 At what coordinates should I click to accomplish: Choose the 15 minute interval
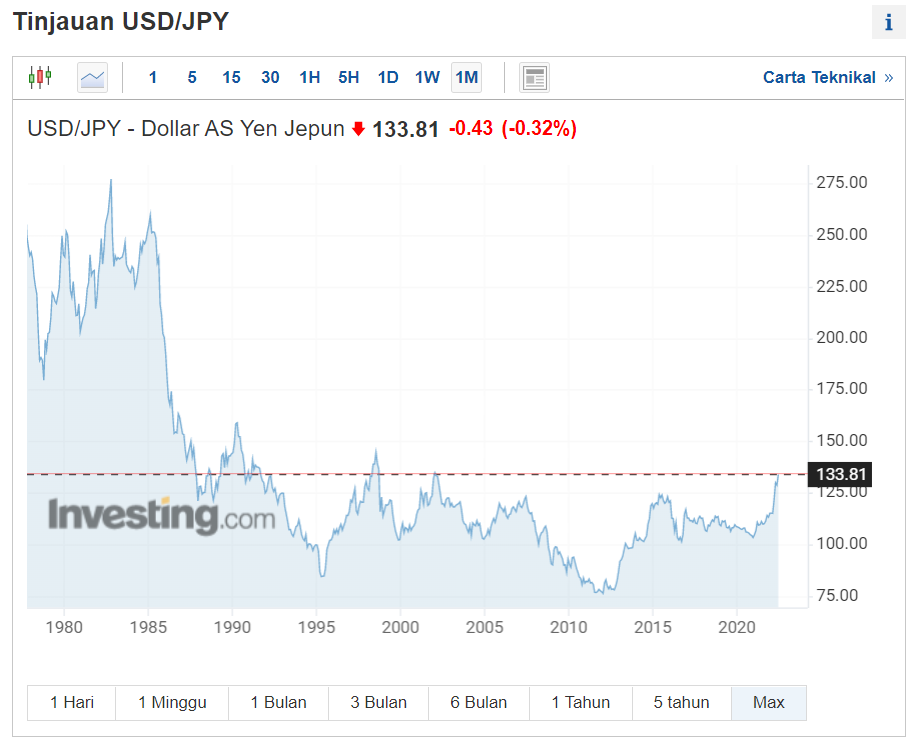tap(231, 77)
